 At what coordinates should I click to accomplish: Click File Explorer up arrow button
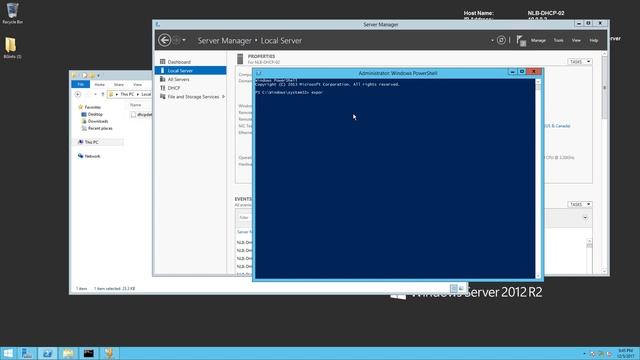tap(103, 94)
